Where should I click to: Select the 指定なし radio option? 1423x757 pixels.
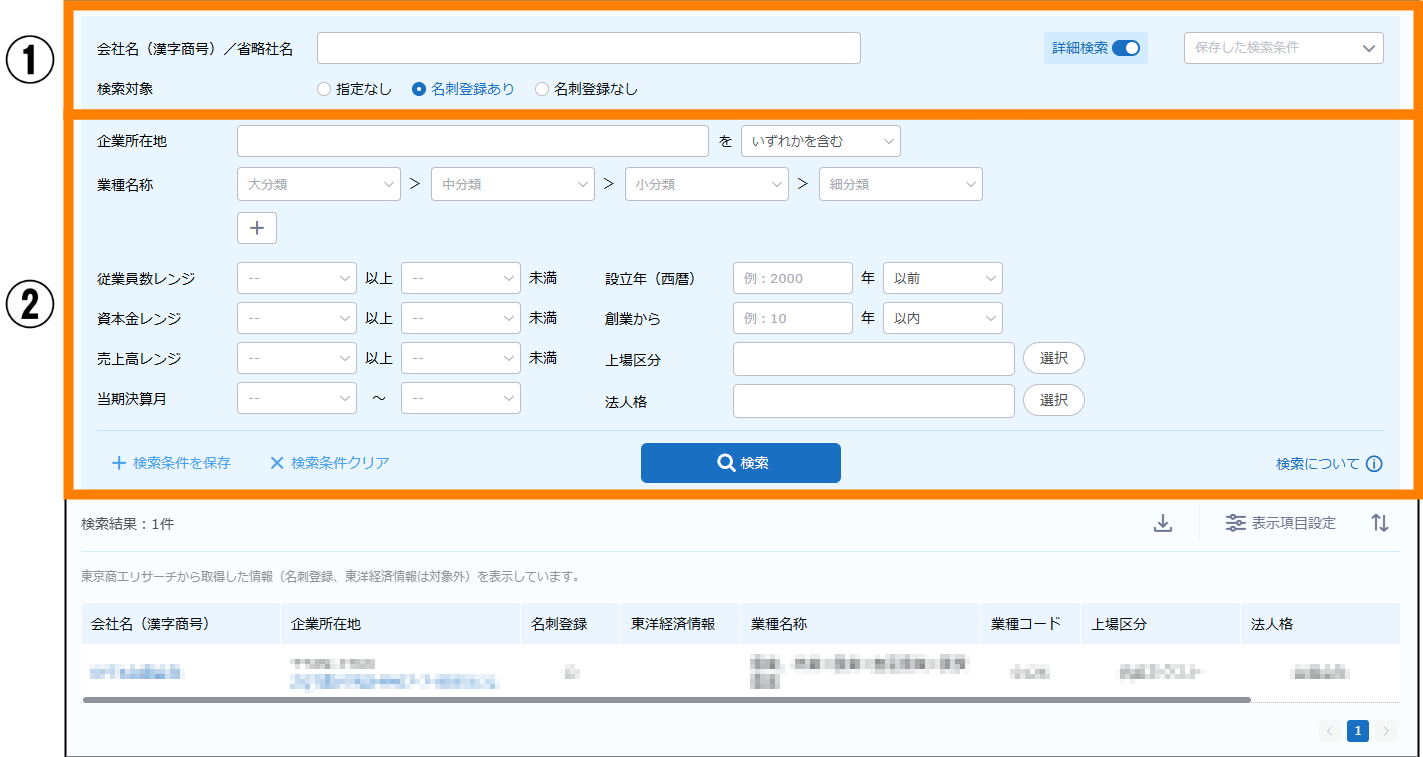tap(324, 89)
